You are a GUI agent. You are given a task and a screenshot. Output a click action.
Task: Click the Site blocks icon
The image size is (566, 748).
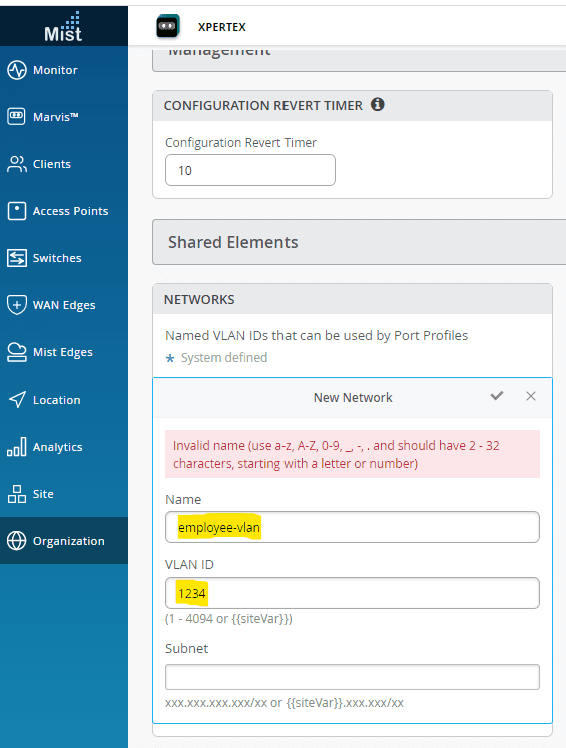pyautogui.click(x=17, y=494)
